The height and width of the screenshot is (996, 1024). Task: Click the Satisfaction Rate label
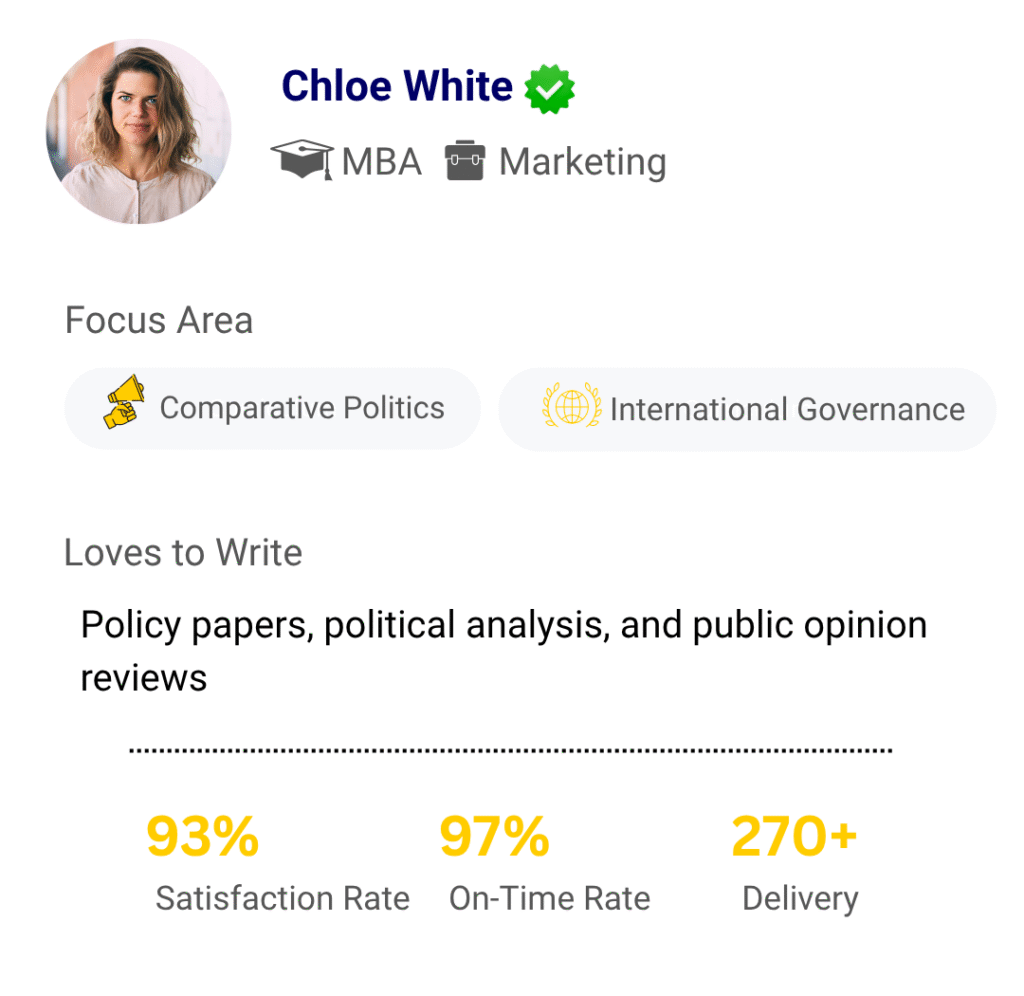pos(282,898)
